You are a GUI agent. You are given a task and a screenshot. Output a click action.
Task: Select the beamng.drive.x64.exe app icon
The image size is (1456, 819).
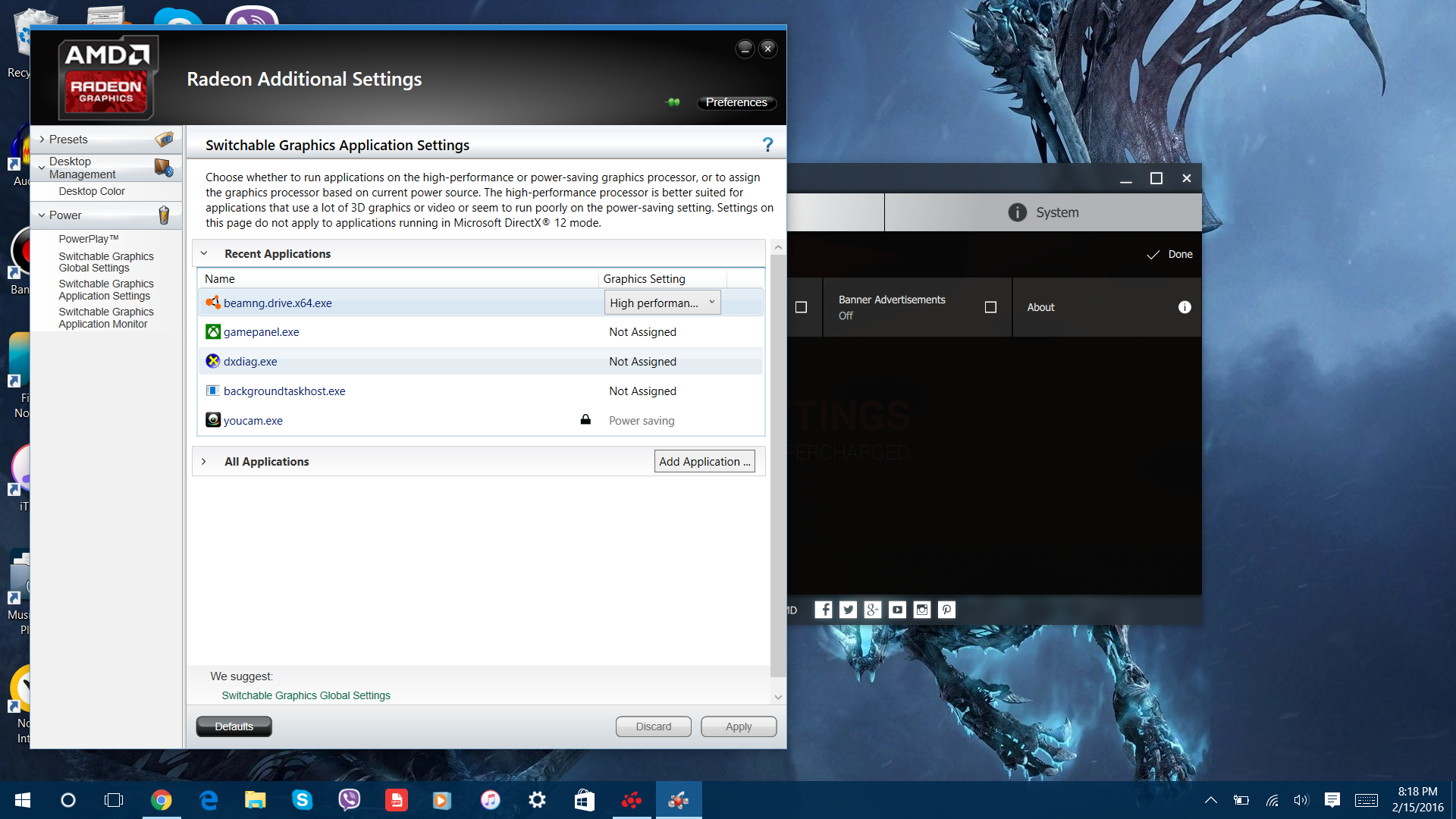point(213,303)
